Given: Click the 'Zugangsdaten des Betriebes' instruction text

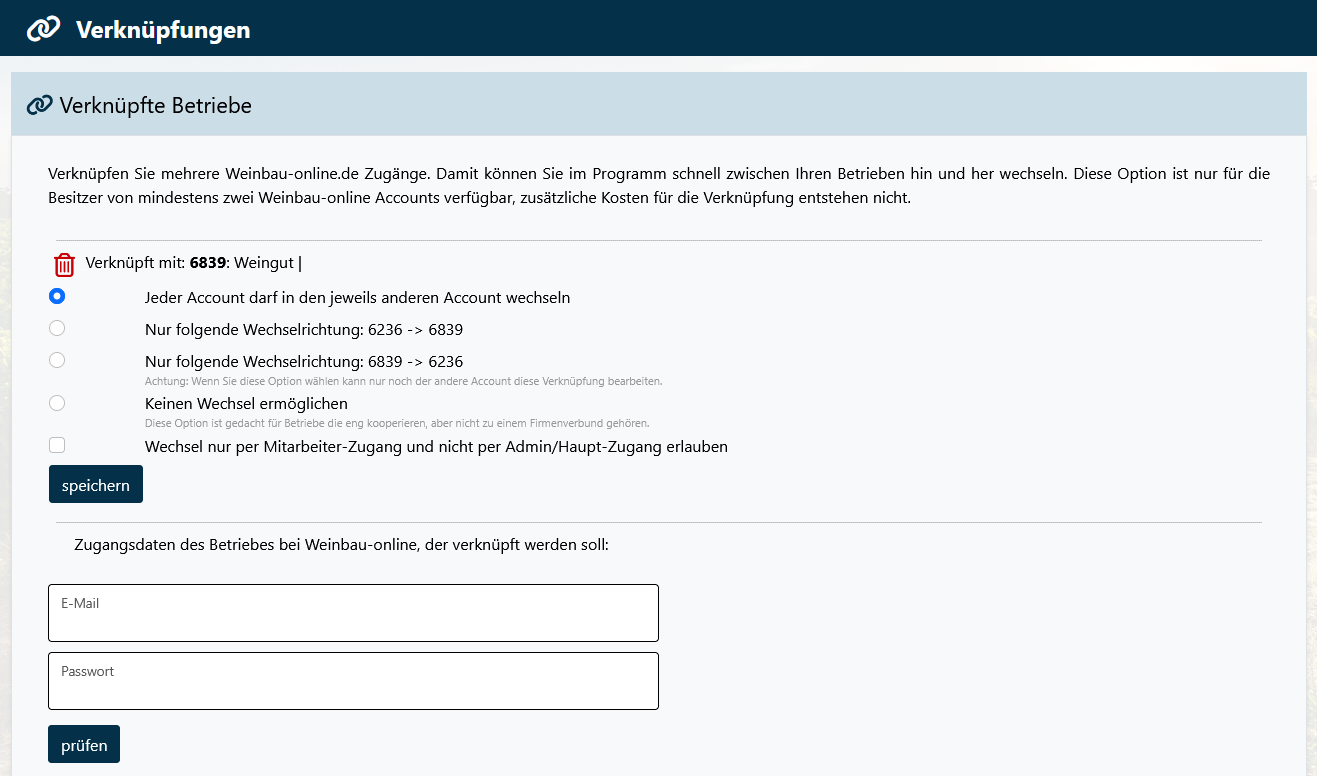Looking at the screenshot, I should [341, 545].
